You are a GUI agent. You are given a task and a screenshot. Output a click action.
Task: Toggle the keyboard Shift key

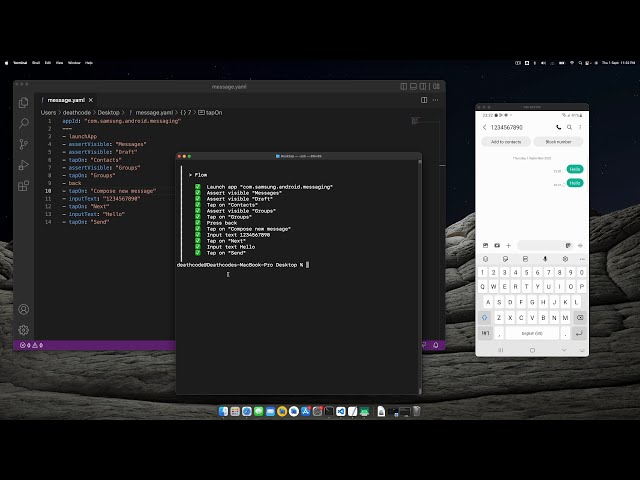pyautogui.click(x=484, y=317)
